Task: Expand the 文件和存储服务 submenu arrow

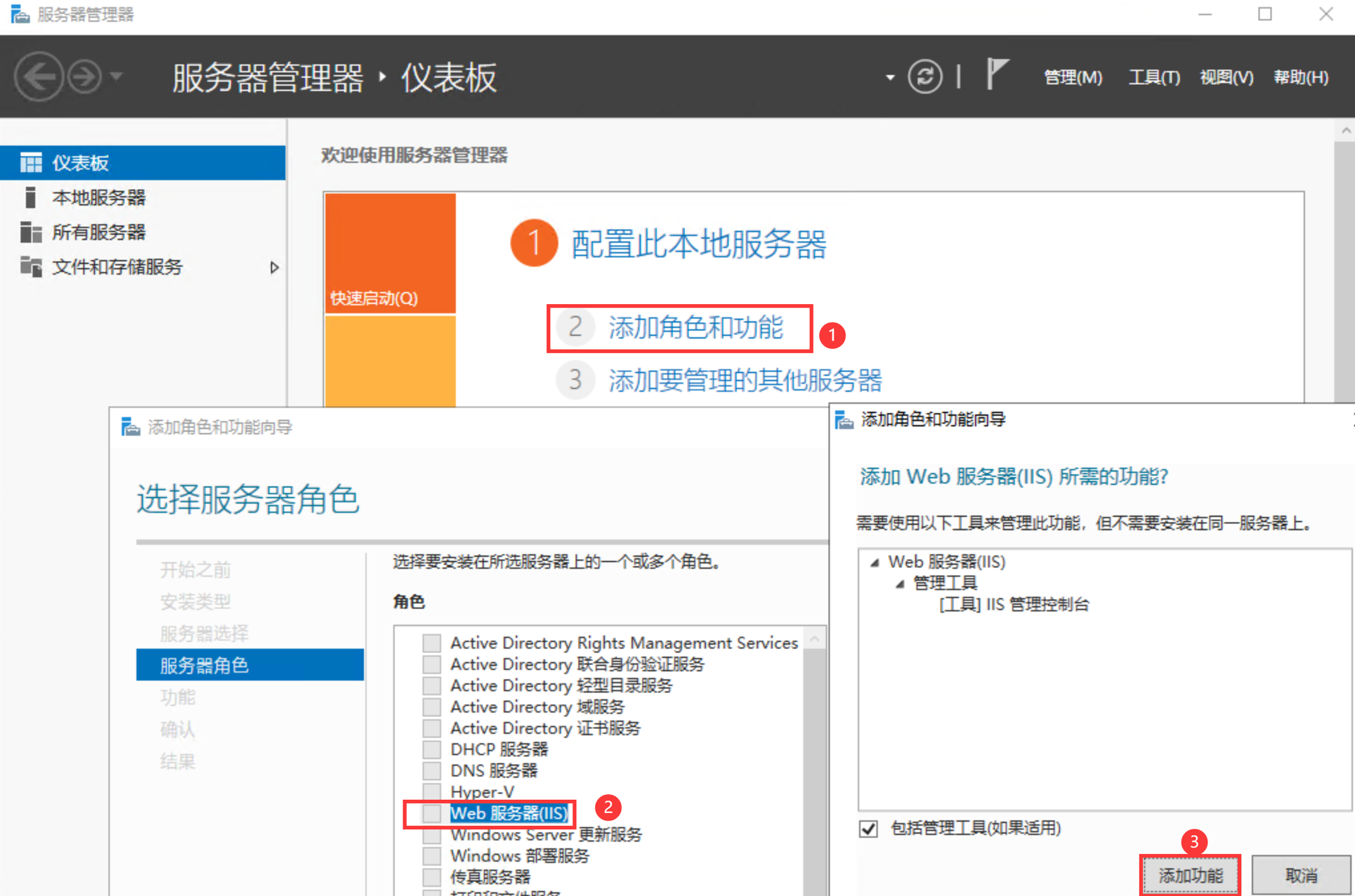Action: pyautogui.click(x=274, y=268)
